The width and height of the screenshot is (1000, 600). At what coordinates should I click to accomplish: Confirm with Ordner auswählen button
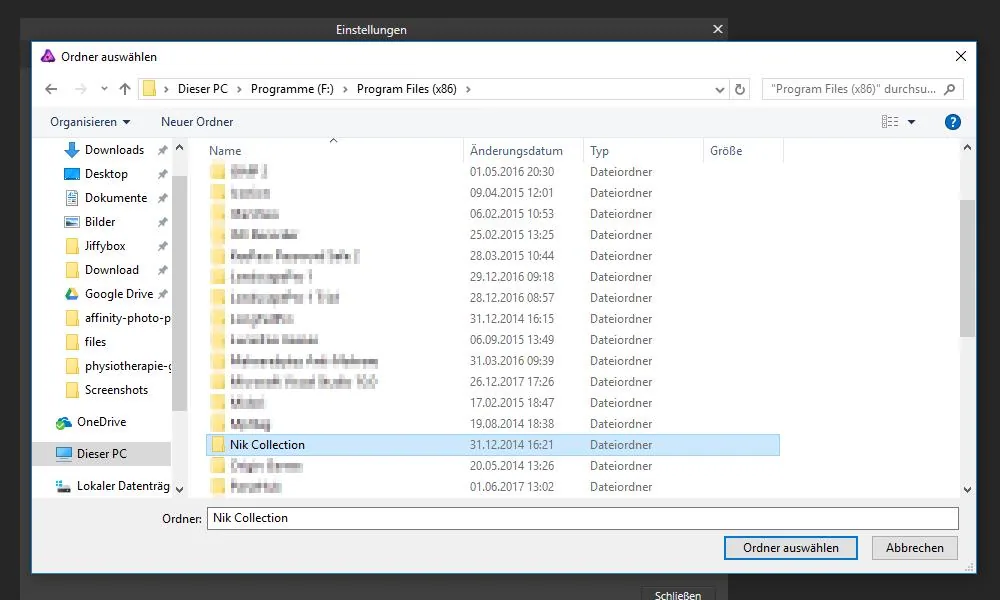(790, 548)
